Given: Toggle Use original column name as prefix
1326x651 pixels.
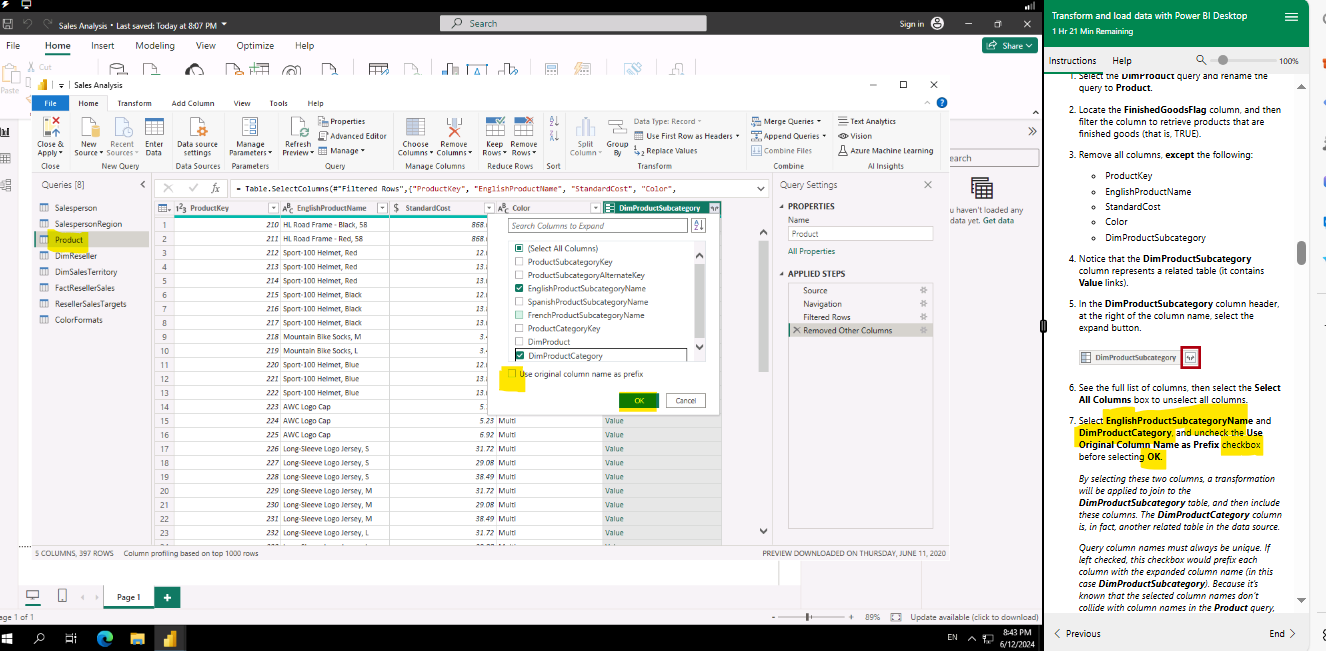Looking at the screenshot, I should 513,374.
